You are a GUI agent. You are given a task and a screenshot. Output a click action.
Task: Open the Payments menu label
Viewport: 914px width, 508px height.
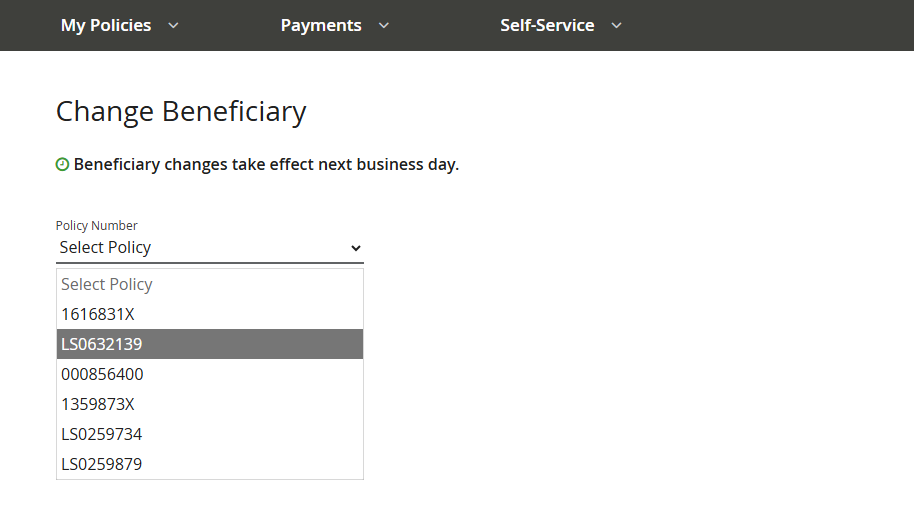(x=321, y=26)
